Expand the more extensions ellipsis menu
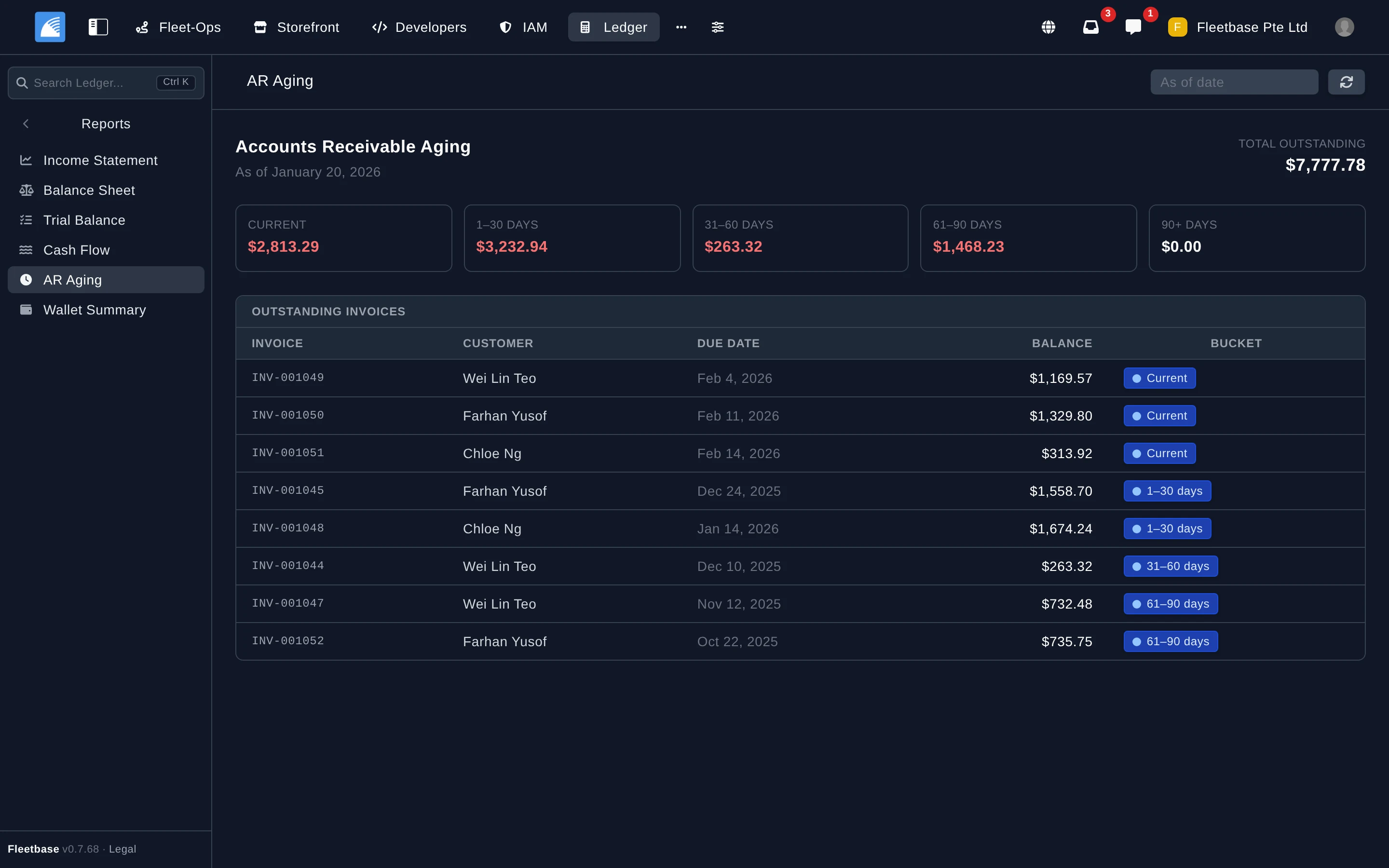The image size is (1389, 868). tap(681, 27)
